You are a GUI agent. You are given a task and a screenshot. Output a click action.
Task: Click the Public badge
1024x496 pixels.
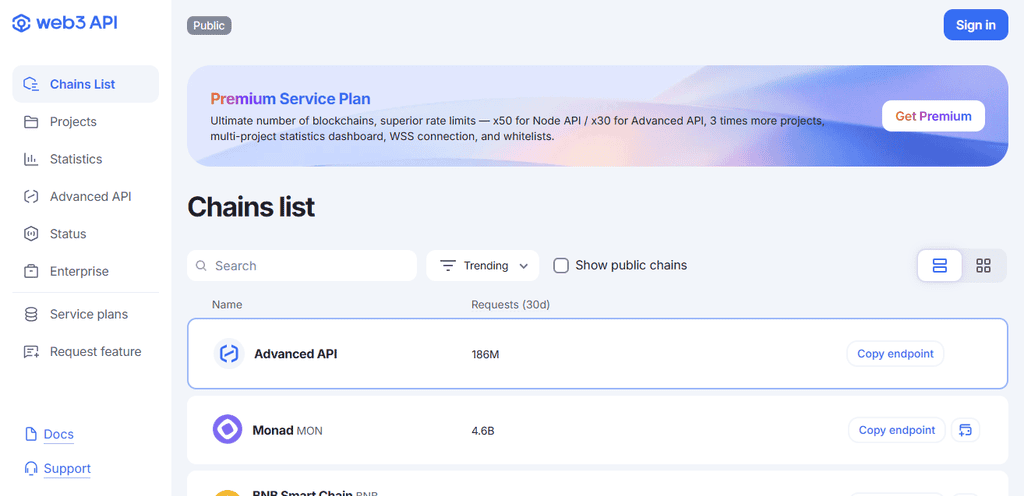[209, 25]
